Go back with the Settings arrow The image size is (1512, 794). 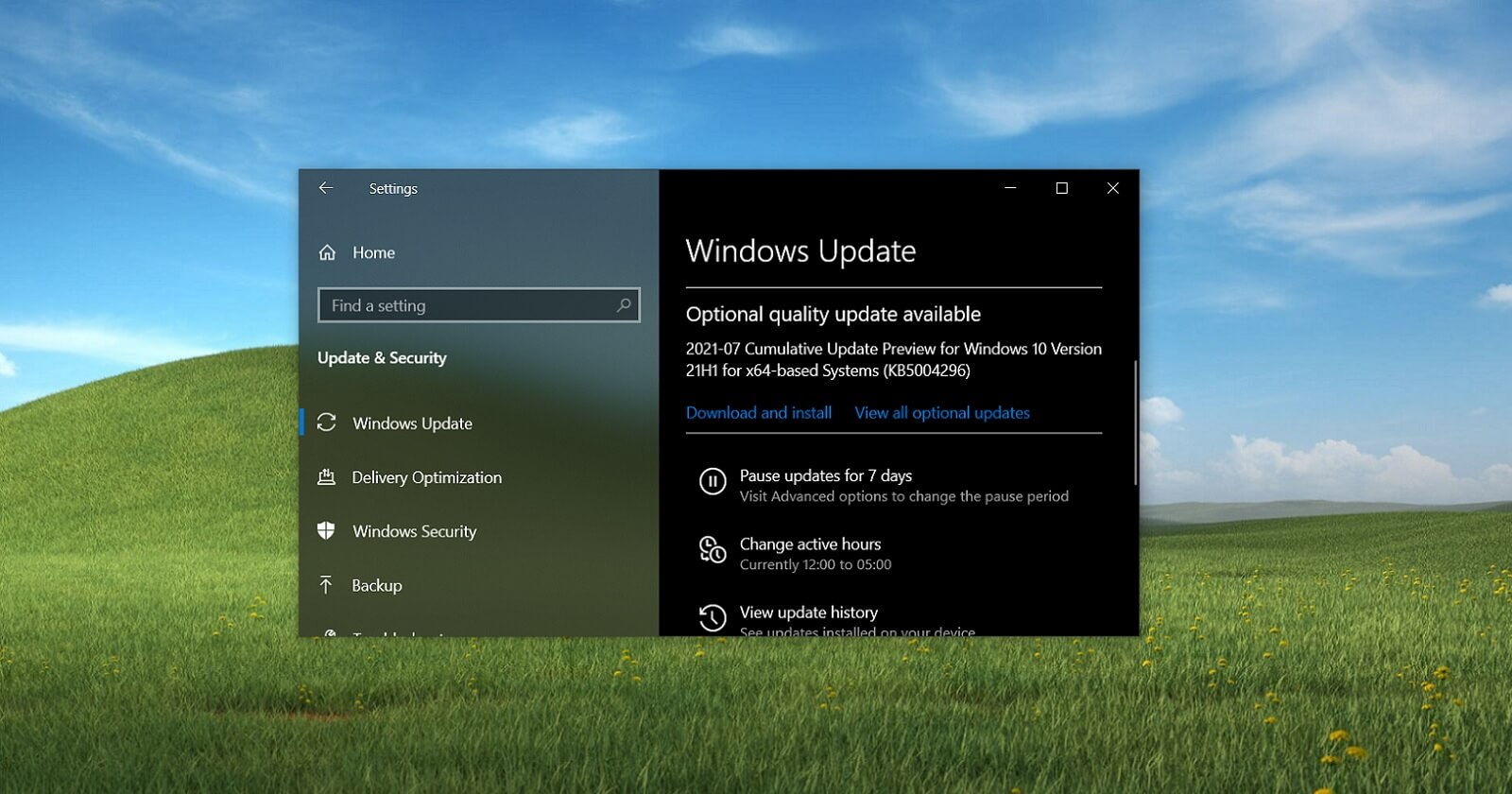326,188
